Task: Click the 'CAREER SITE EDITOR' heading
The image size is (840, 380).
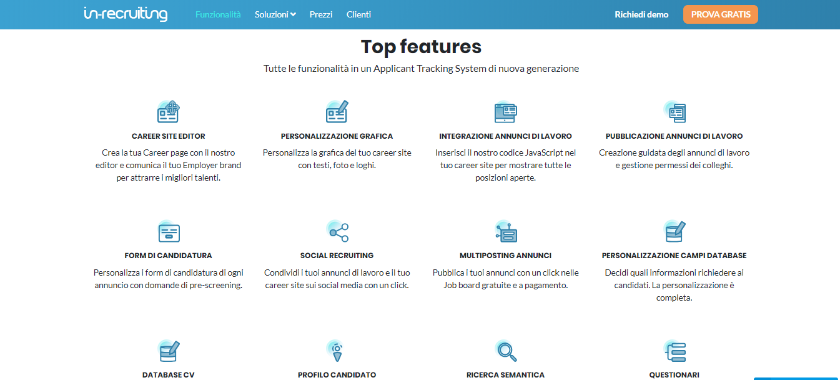Action: pos(168,136)
